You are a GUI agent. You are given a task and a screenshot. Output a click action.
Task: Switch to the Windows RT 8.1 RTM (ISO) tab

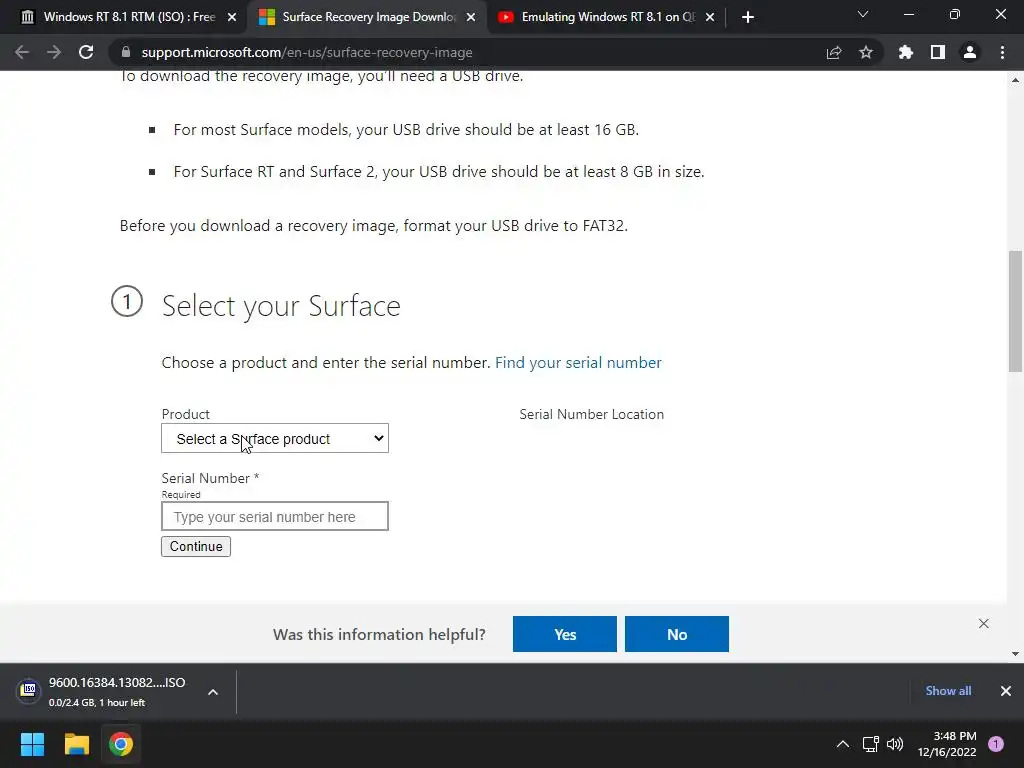pos(124,17)
